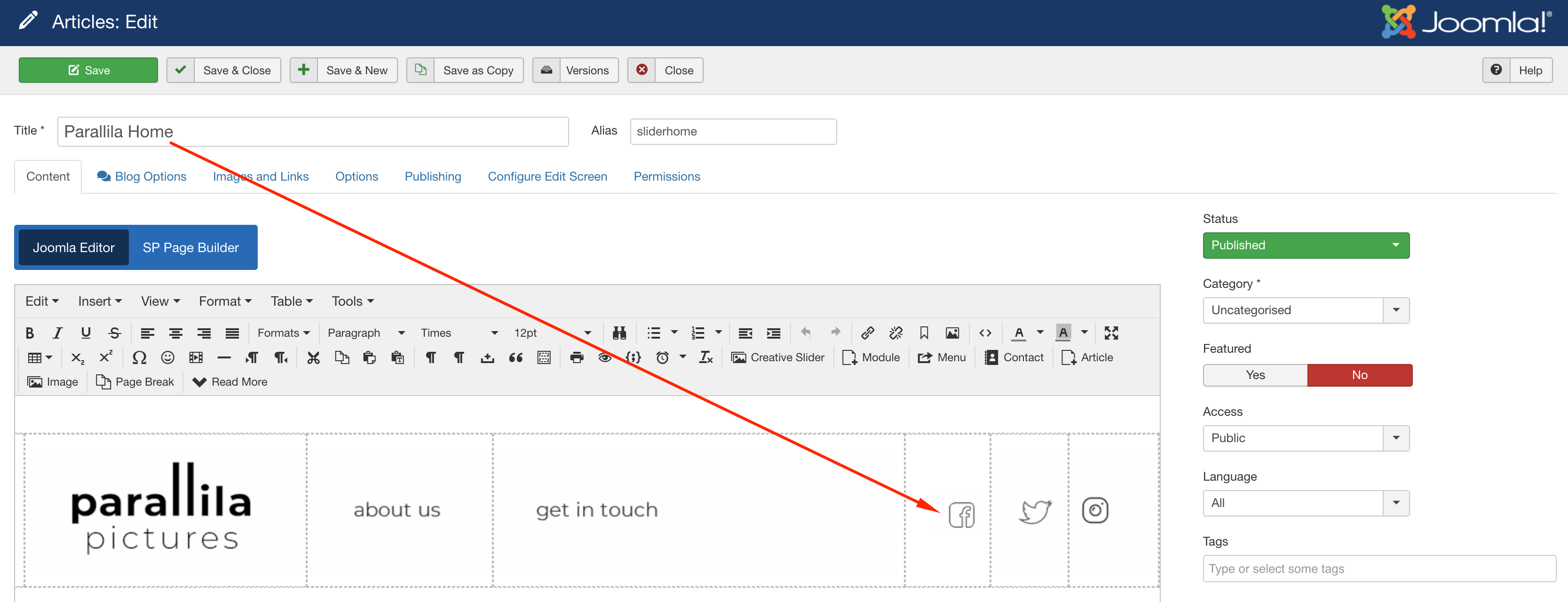Pick text color with the A swatch
The height and width of the screenshot is (602, 1568).
pos(1018,333)
